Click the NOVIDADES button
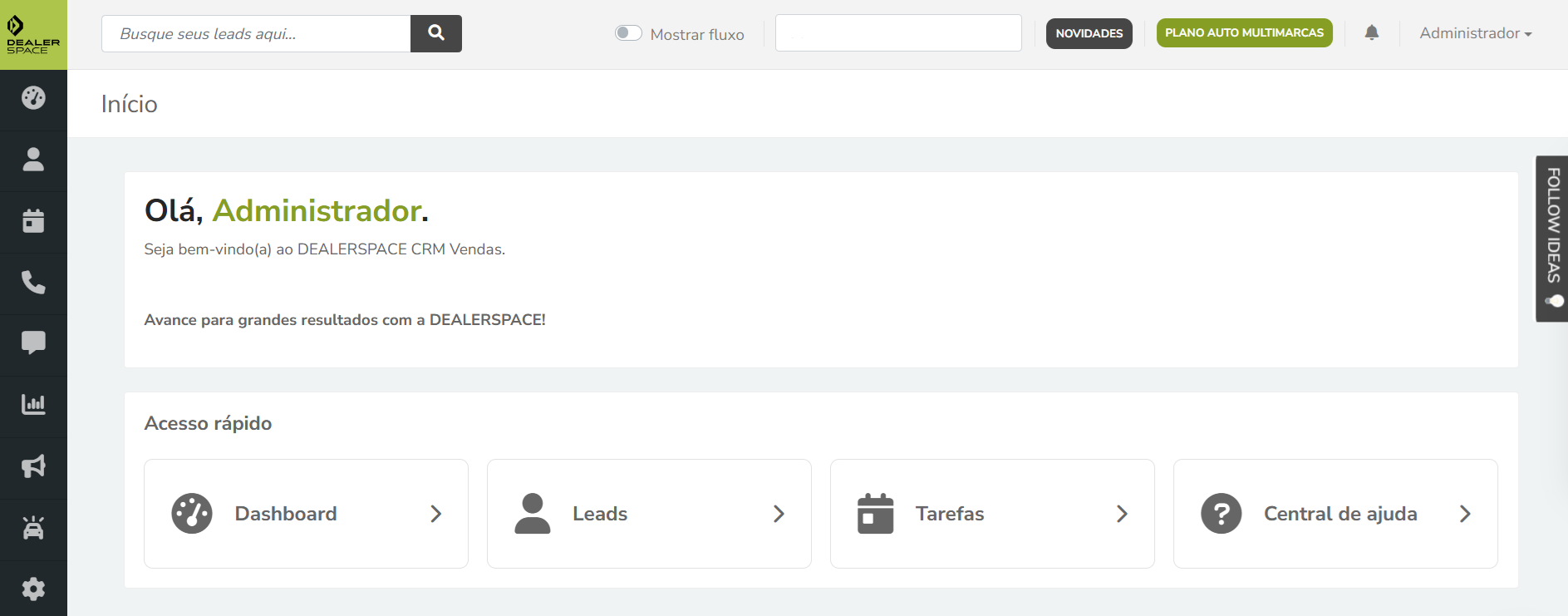 1089,33
